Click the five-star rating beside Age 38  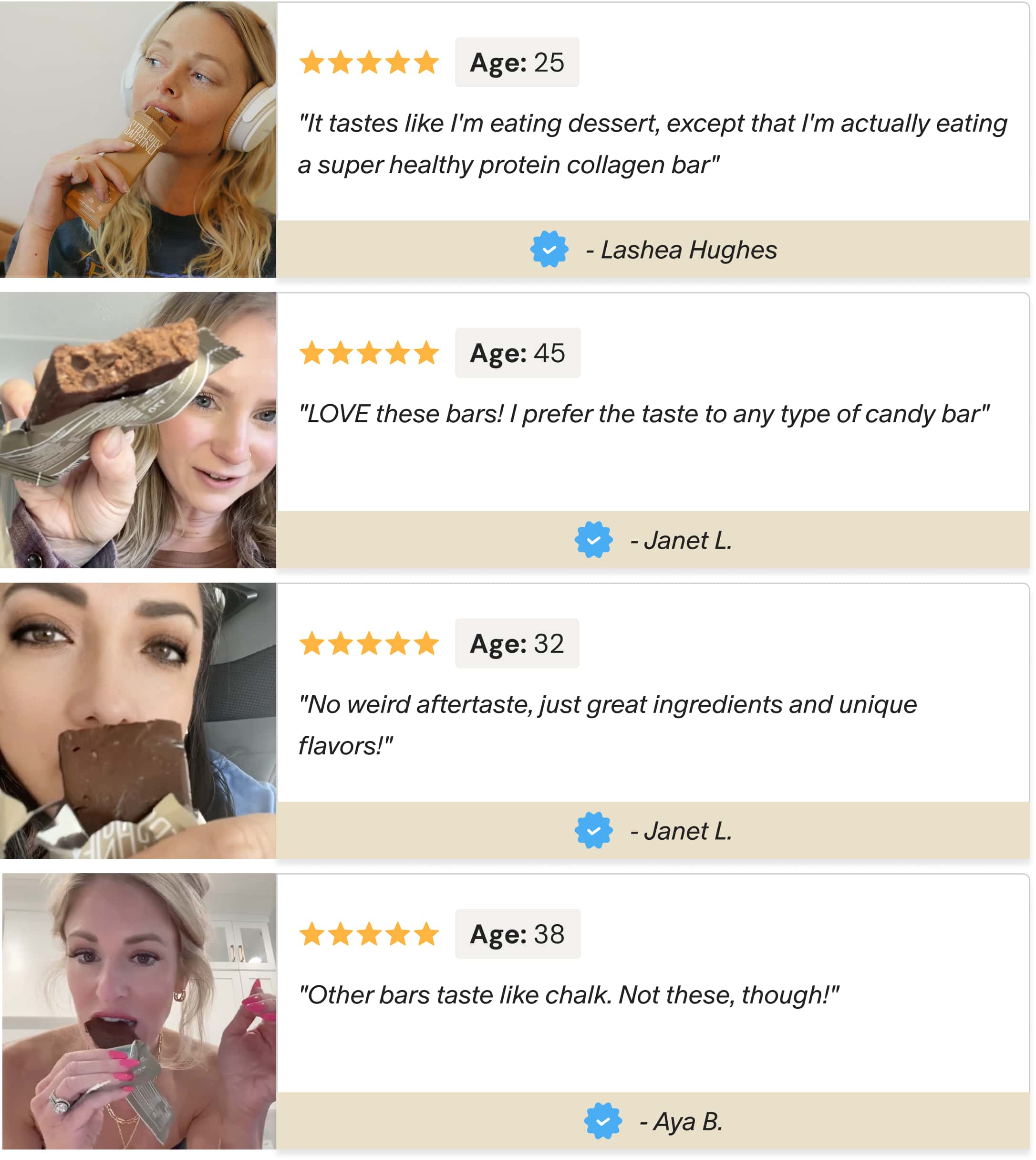pyautogui.click(x=369, y=934)
